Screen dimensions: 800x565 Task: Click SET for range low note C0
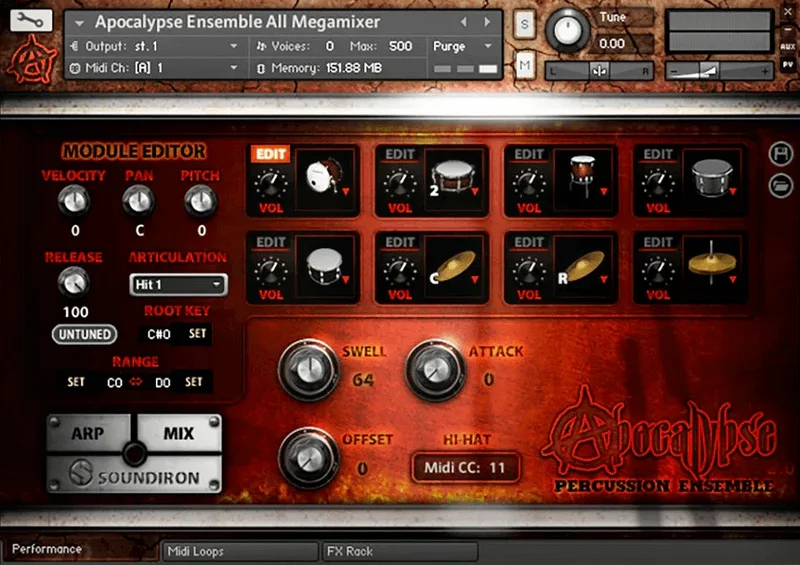click(76, 382)
